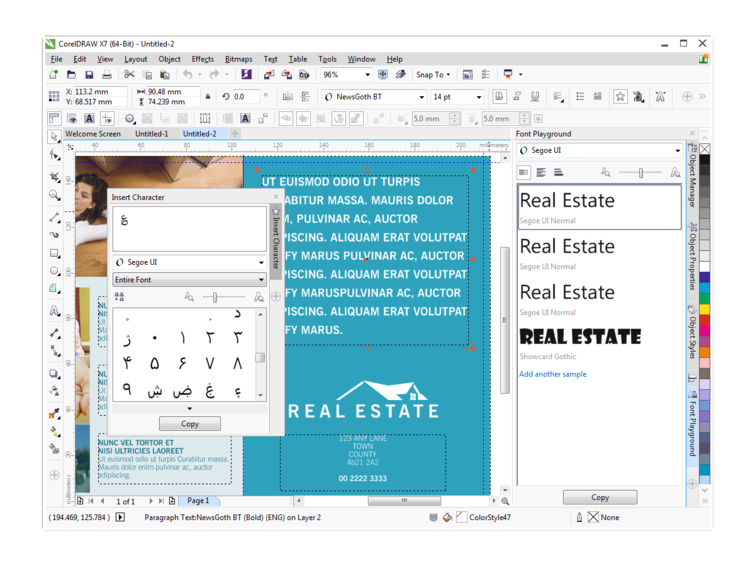
Task: Open the Publish to PDF icon
Action: (304, 75)
